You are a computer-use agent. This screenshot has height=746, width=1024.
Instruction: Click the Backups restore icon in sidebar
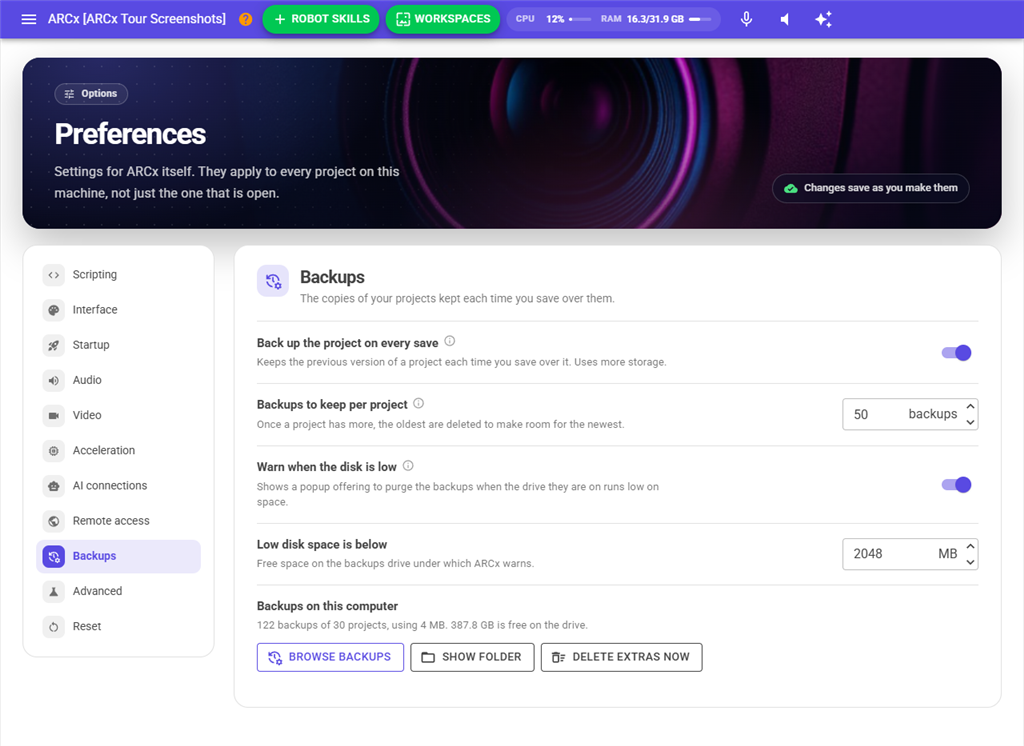[x=54, y=557]
